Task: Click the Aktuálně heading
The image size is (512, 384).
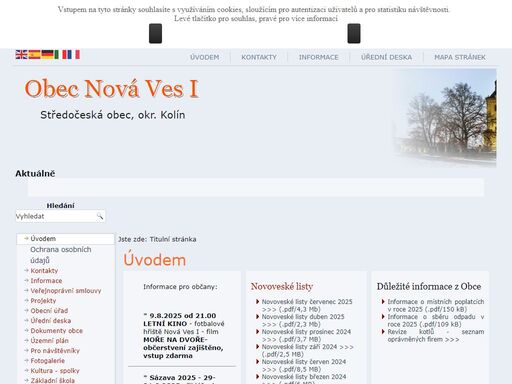Action: [35, 173]
